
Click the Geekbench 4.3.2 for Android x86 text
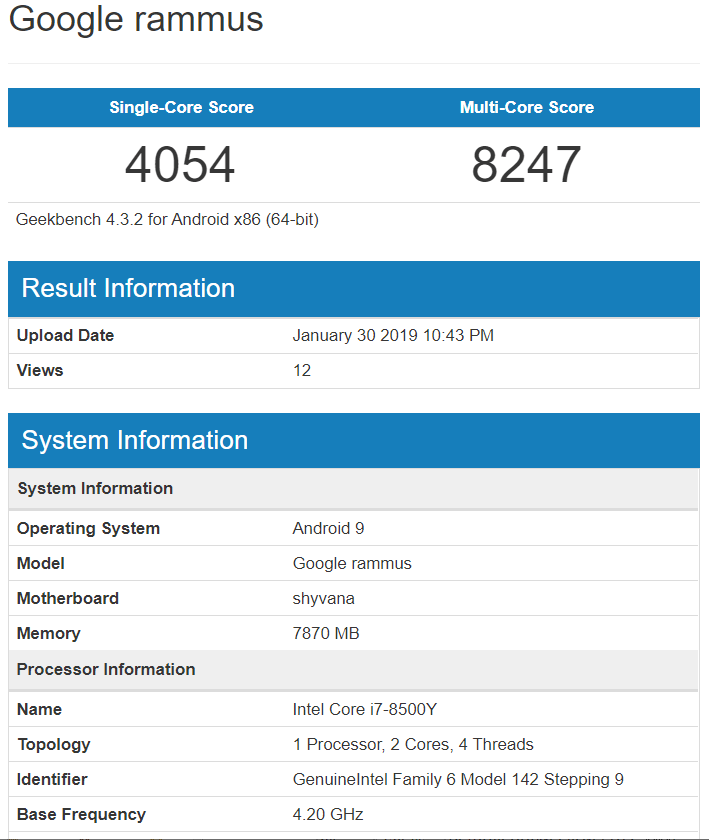tap(167, 220)
